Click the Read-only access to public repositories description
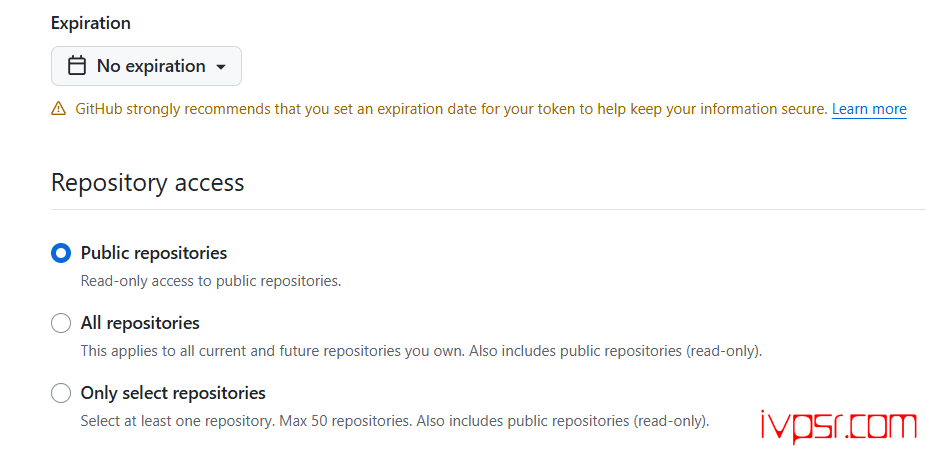The height and width of the screenshot is (456, 926). [x=211, y=281]
